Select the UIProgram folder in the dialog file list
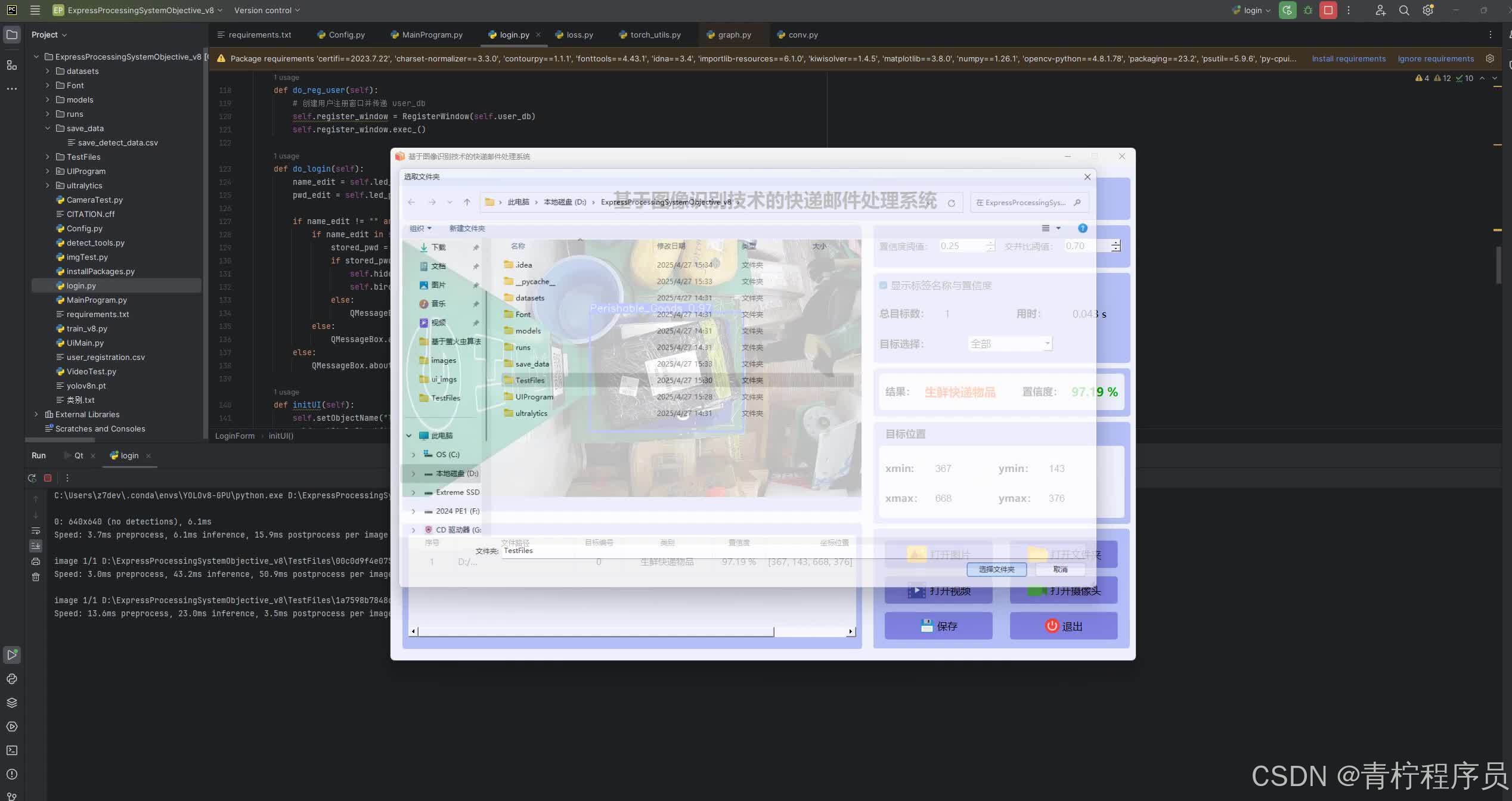The image size is (1512, 801). 534,397
